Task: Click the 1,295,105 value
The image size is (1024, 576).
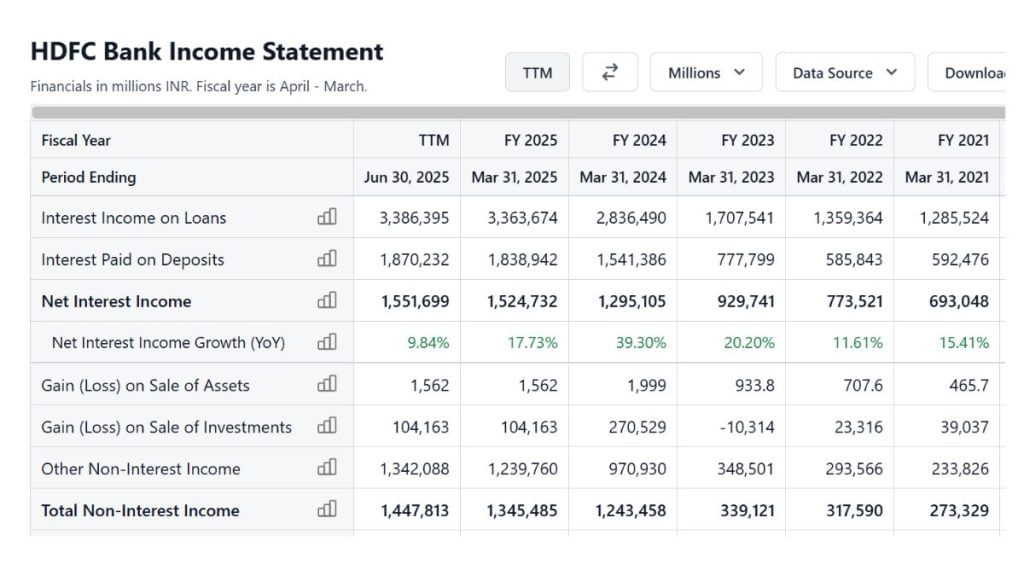Action: [x=632, y=301]
